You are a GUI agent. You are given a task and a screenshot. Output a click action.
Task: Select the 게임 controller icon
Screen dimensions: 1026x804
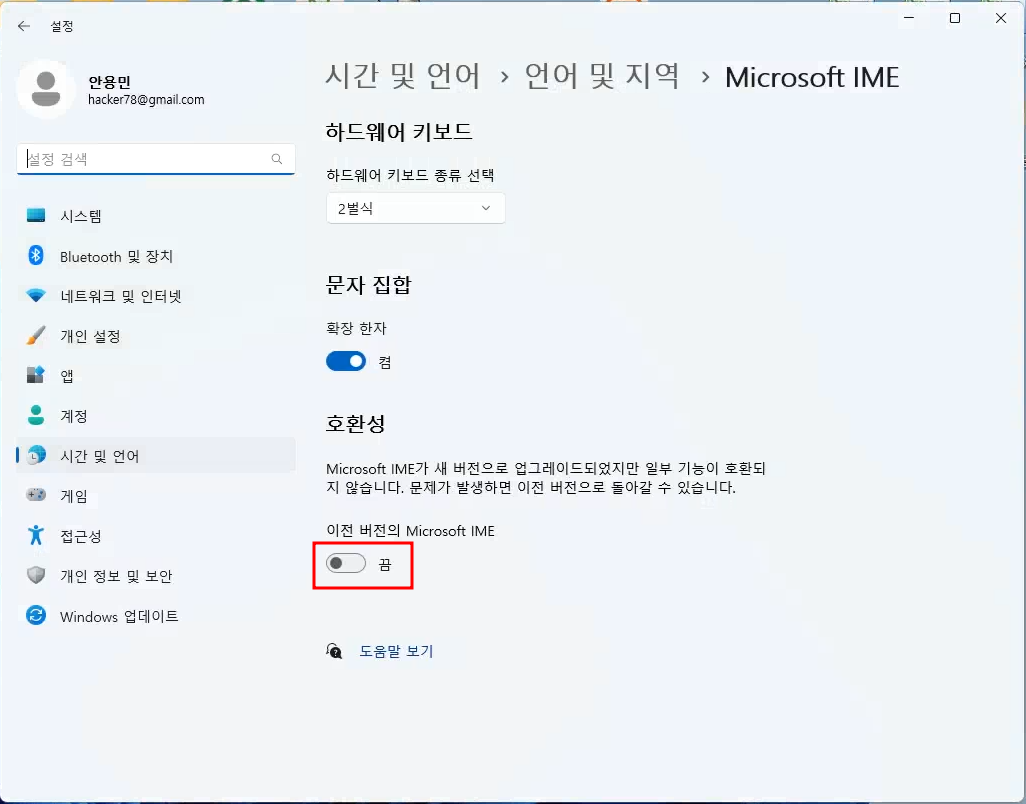pos(36,495)
